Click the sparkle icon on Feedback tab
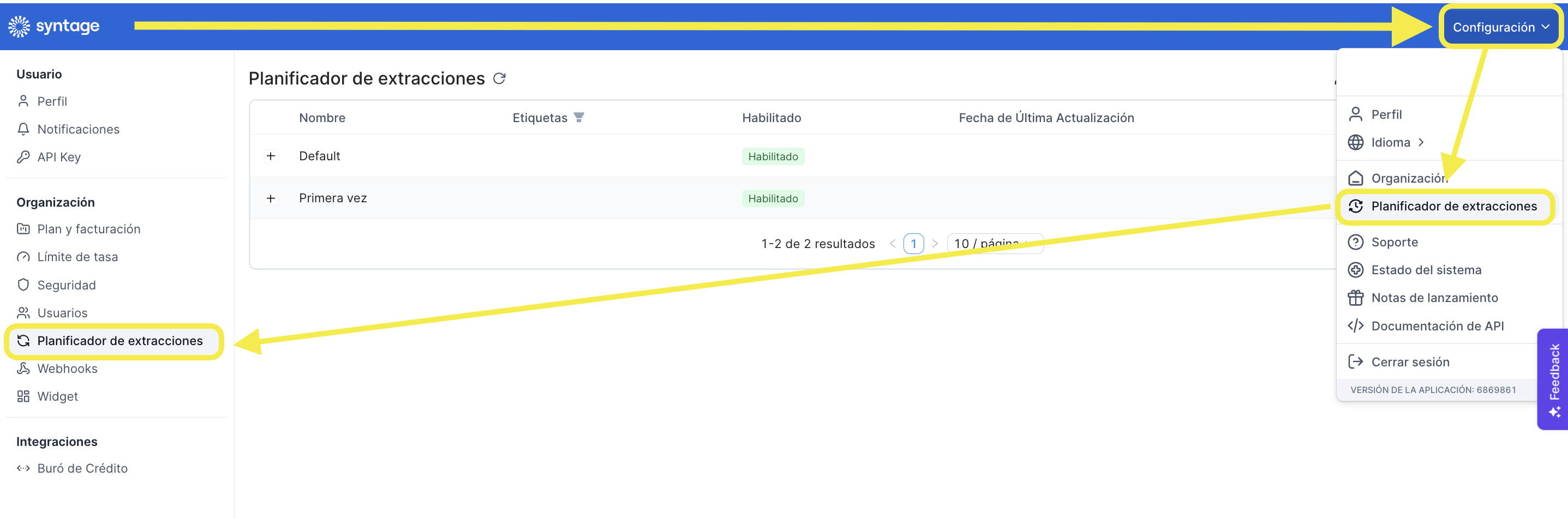 pos(1554,413)
